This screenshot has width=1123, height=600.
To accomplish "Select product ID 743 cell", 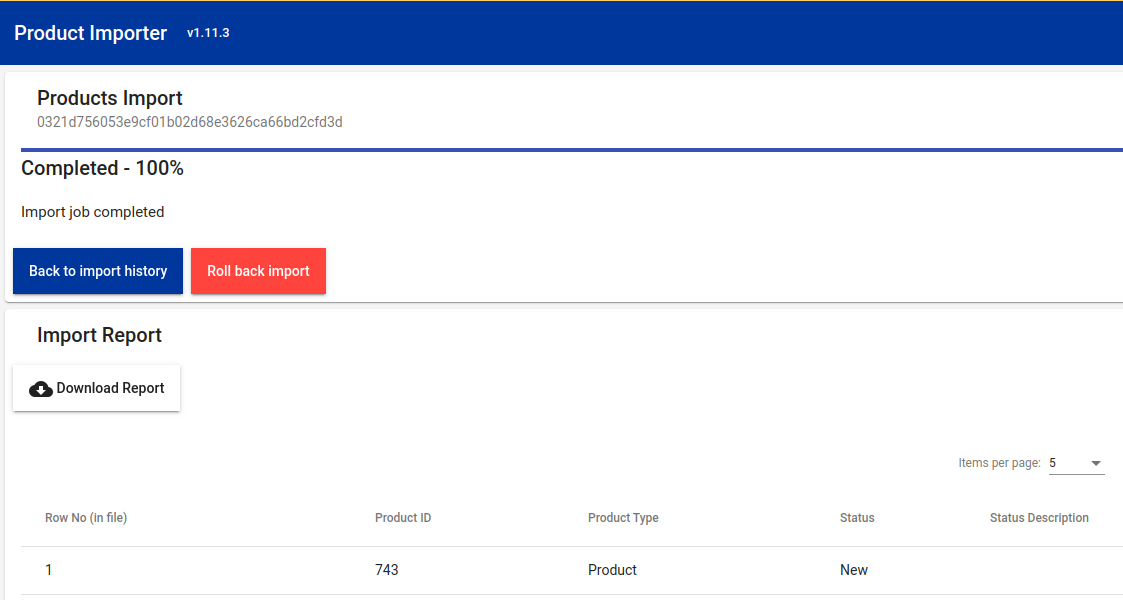I will click(387, 570).
